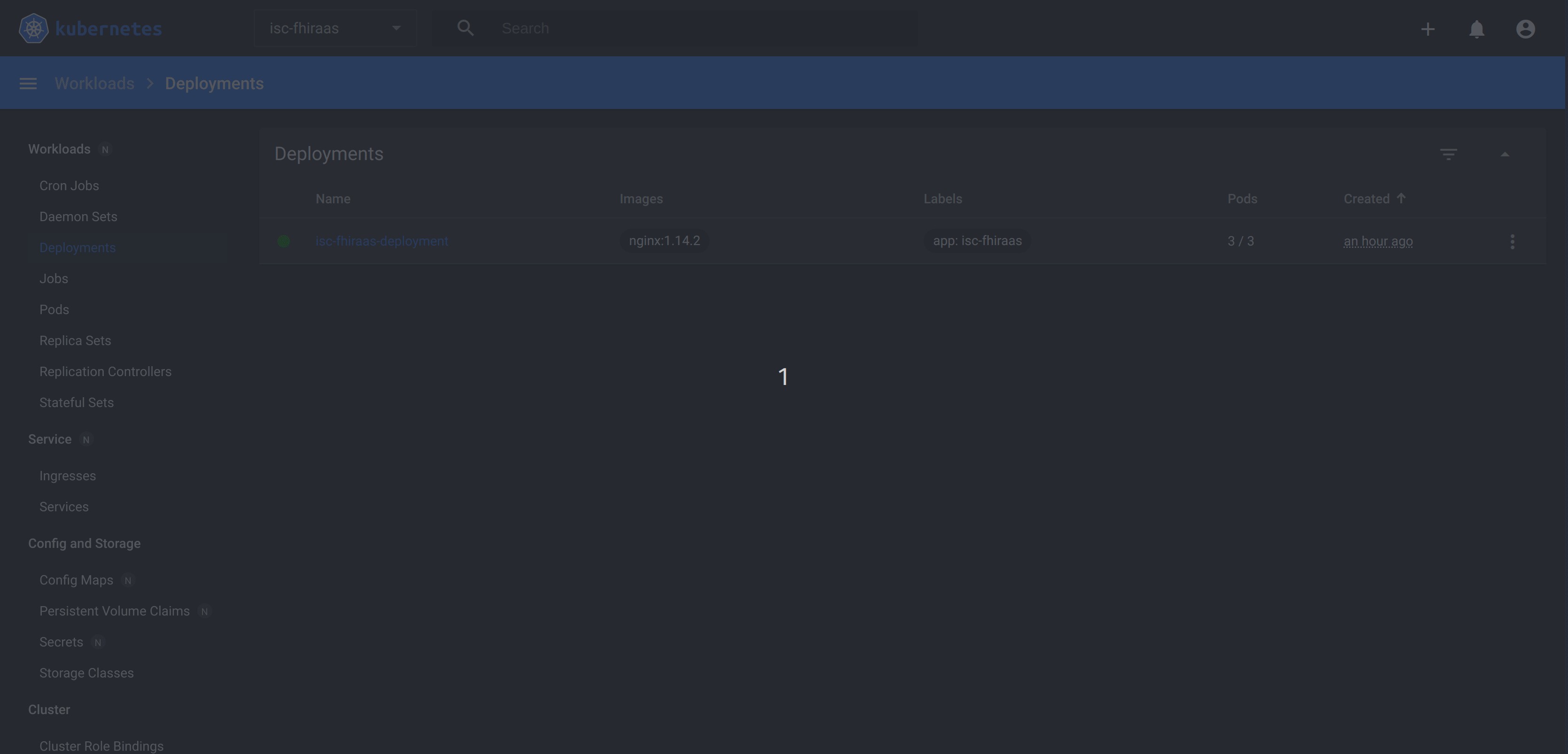Screen dimensions: 1568x754
Task: Select Replica Sets in sidebar
Action: (75, 341)
